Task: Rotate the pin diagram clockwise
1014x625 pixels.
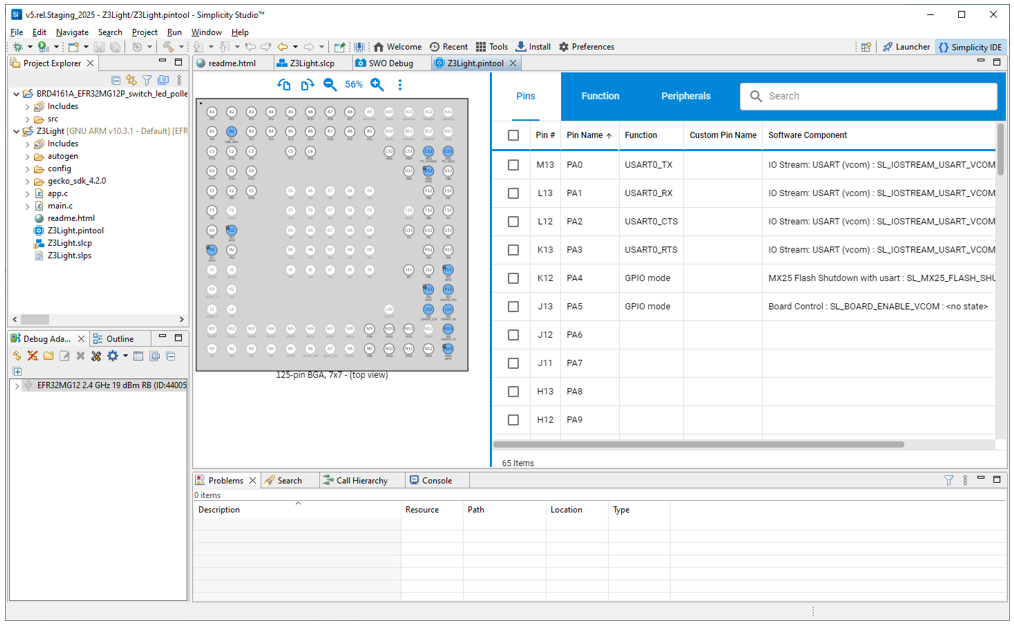Action: tap(307, 85)
